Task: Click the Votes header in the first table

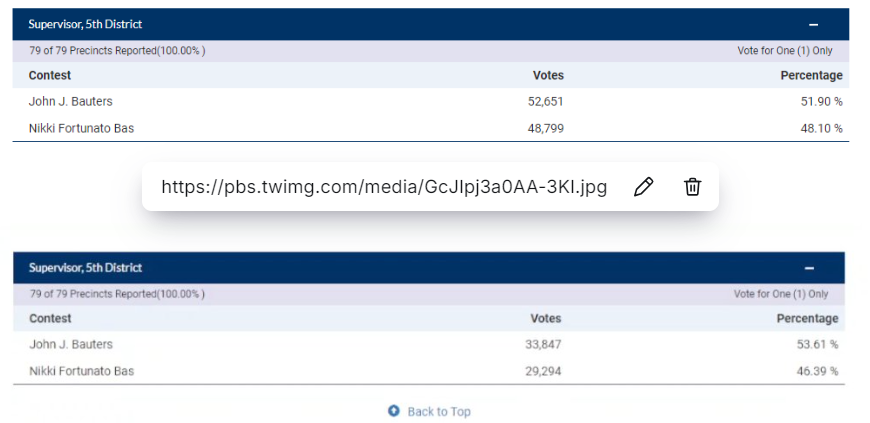Action: pyautogui.click(x=548, y=76)
